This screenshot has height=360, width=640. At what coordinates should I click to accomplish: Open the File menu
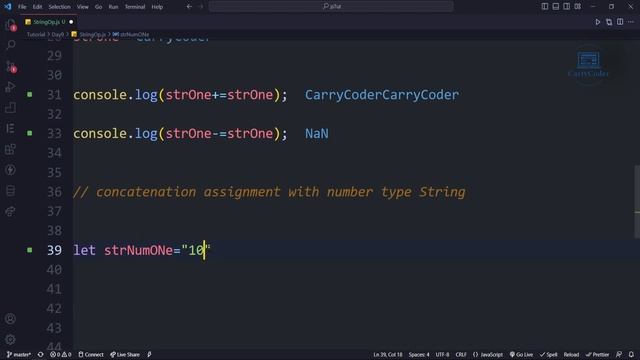click(x=22, y=7)
